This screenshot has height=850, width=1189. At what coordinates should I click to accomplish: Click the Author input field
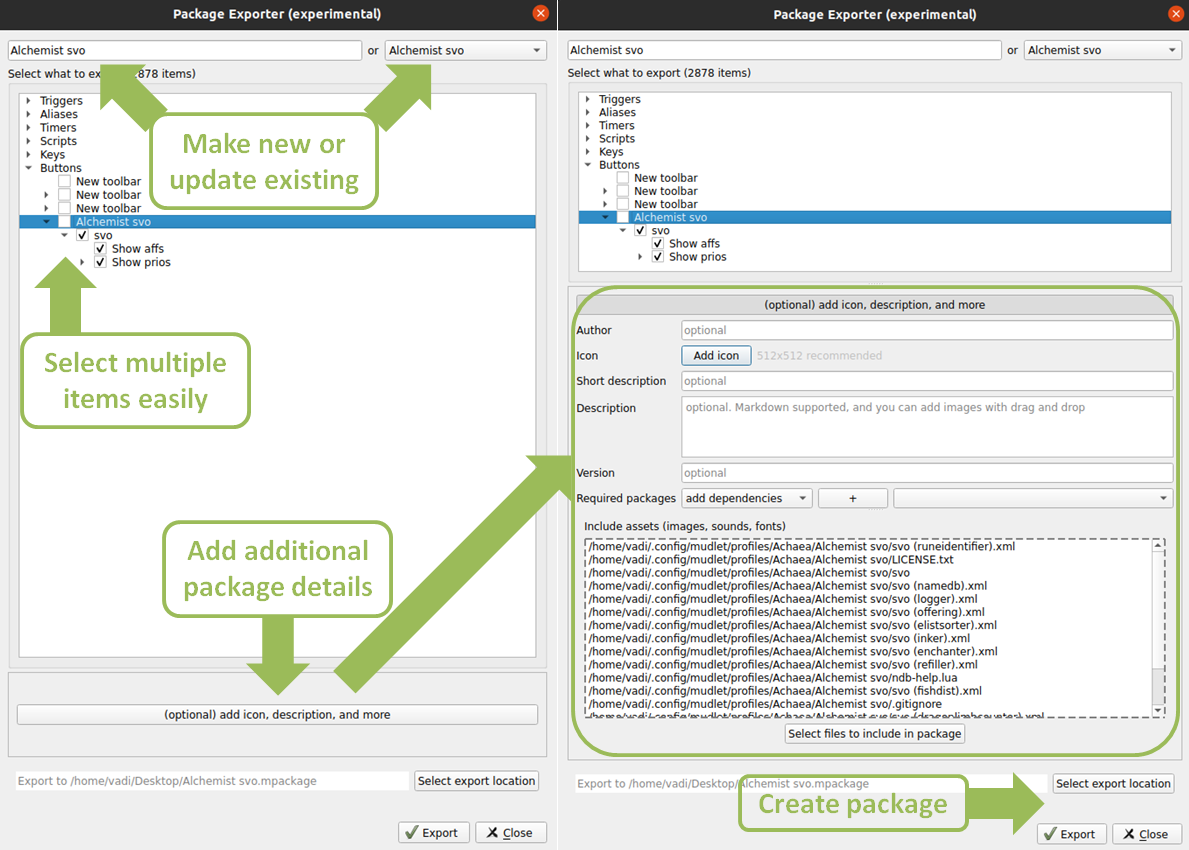tap(926, 330)
